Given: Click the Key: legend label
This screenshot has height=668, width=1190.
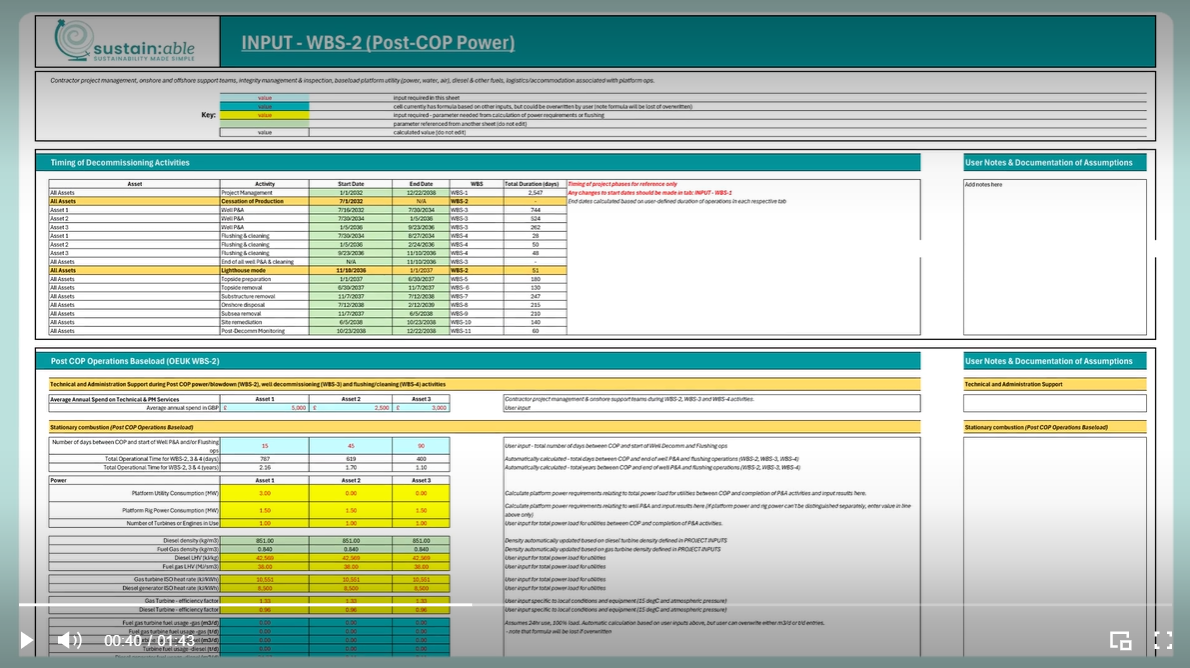Looking at the screenshot, I should pos(208,115).
